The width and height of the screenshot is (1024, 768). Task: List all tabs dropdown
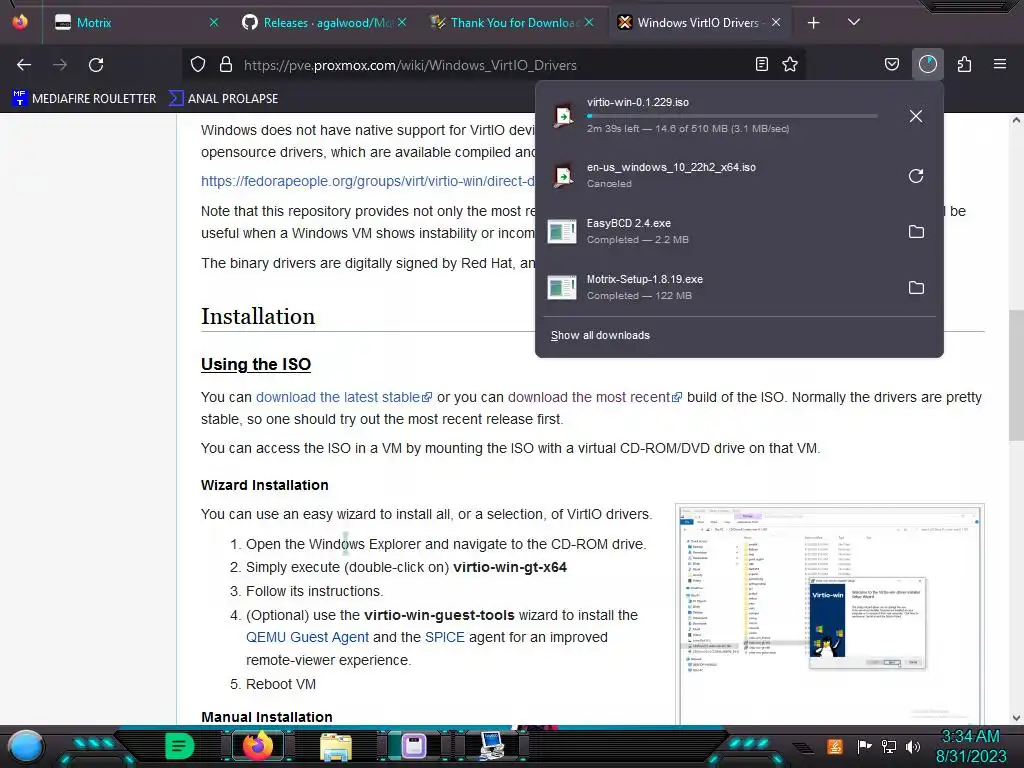tap(854, 22)
